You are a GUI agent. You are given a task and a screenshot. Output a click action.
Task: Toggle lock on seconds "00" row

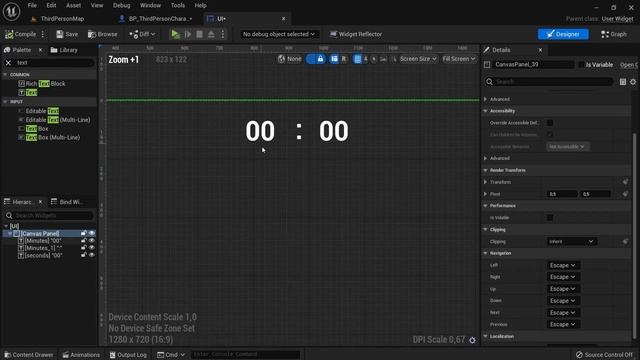(84, 255)
